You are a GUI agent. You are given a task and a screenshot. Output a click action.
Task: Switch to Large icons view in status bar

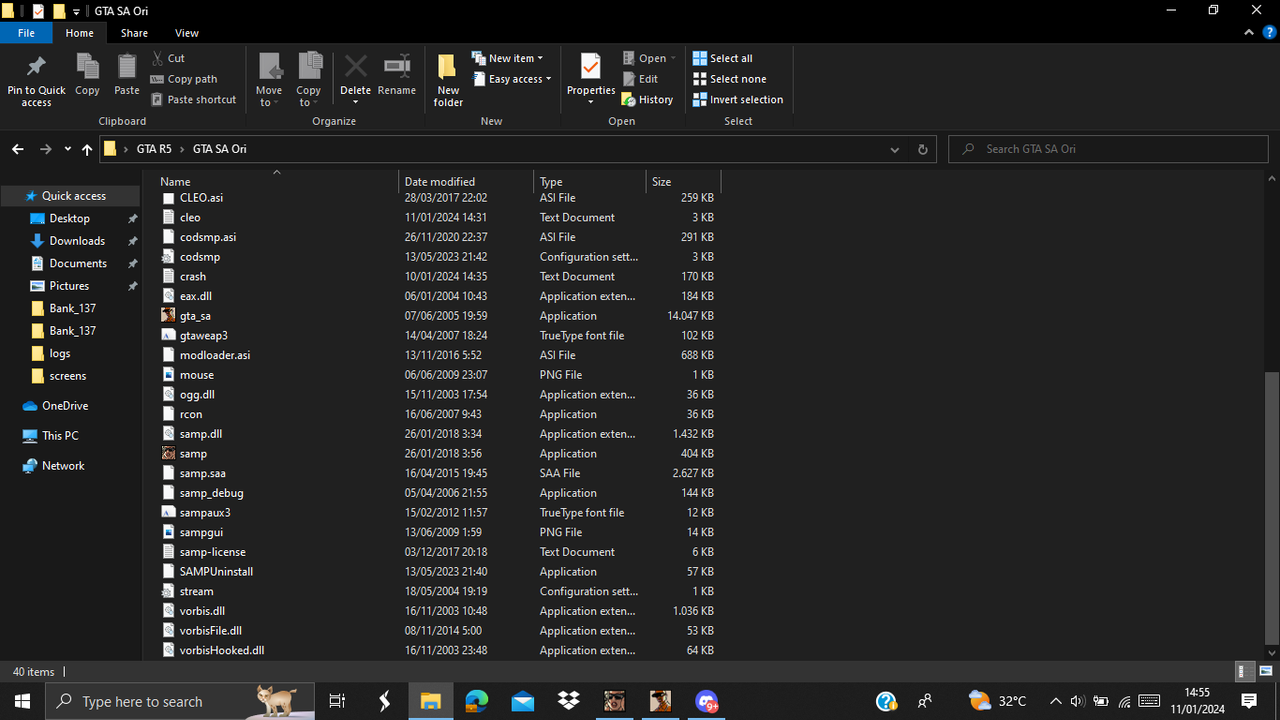pyautogui.click(x=1266, y=672)
